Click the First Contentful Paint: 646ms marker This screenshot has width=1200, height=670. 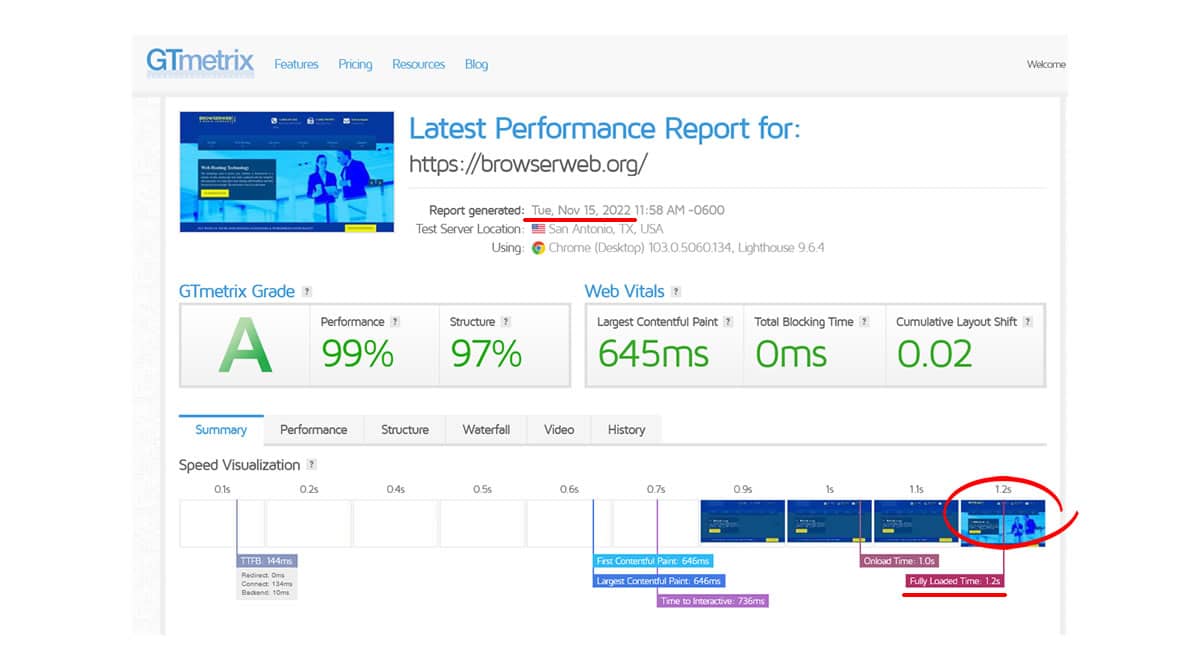coord(653,562)
